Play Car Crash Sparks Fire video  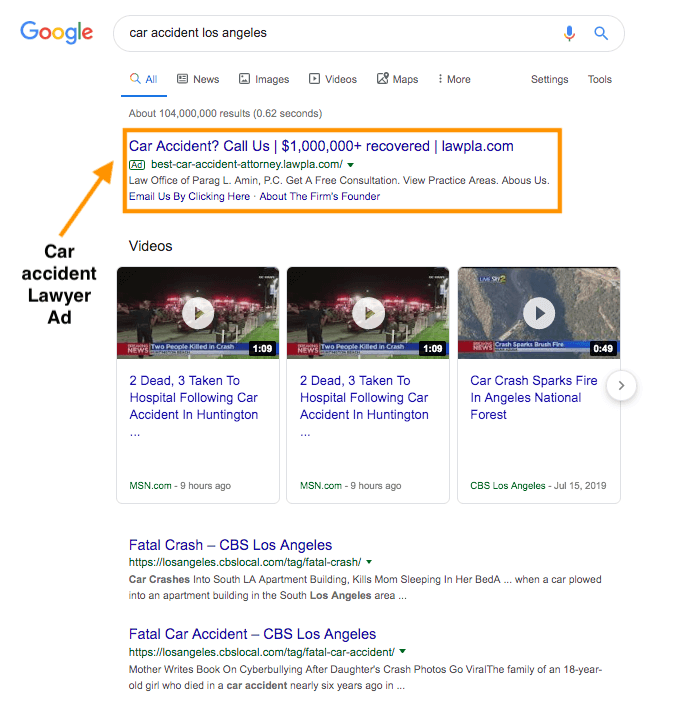539,313
